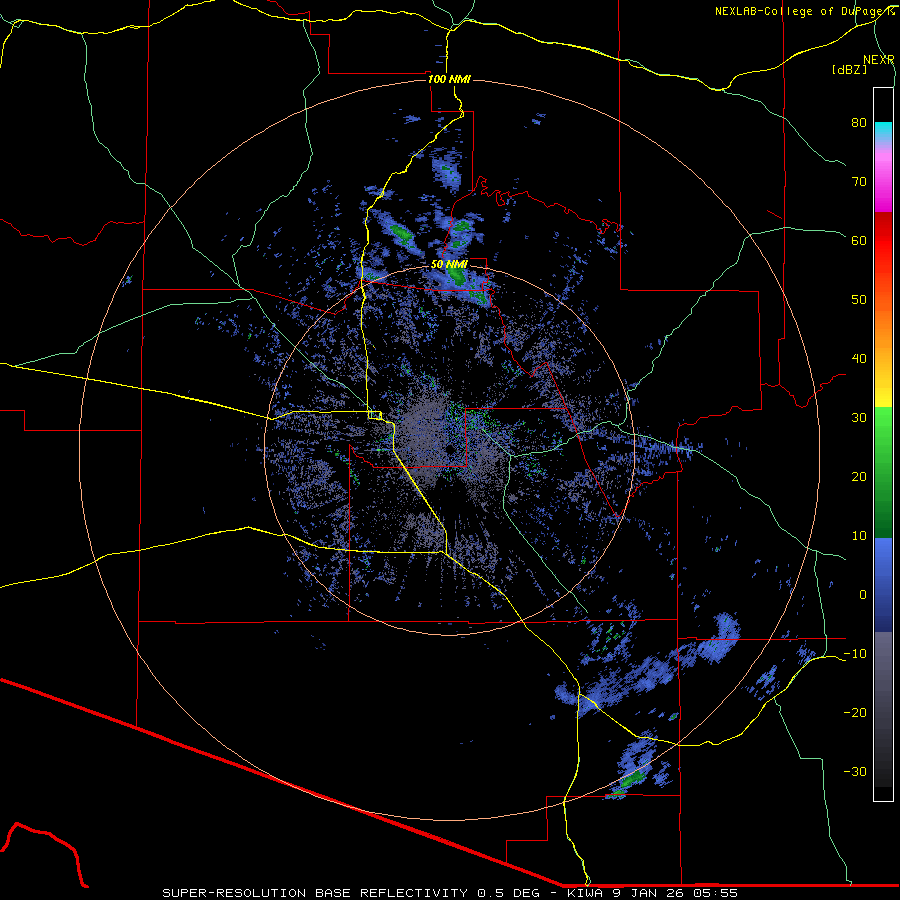The image size is (900, 900).
Task: Click the 9 JAN 26 date in the caption
Action: click(648, 893)
